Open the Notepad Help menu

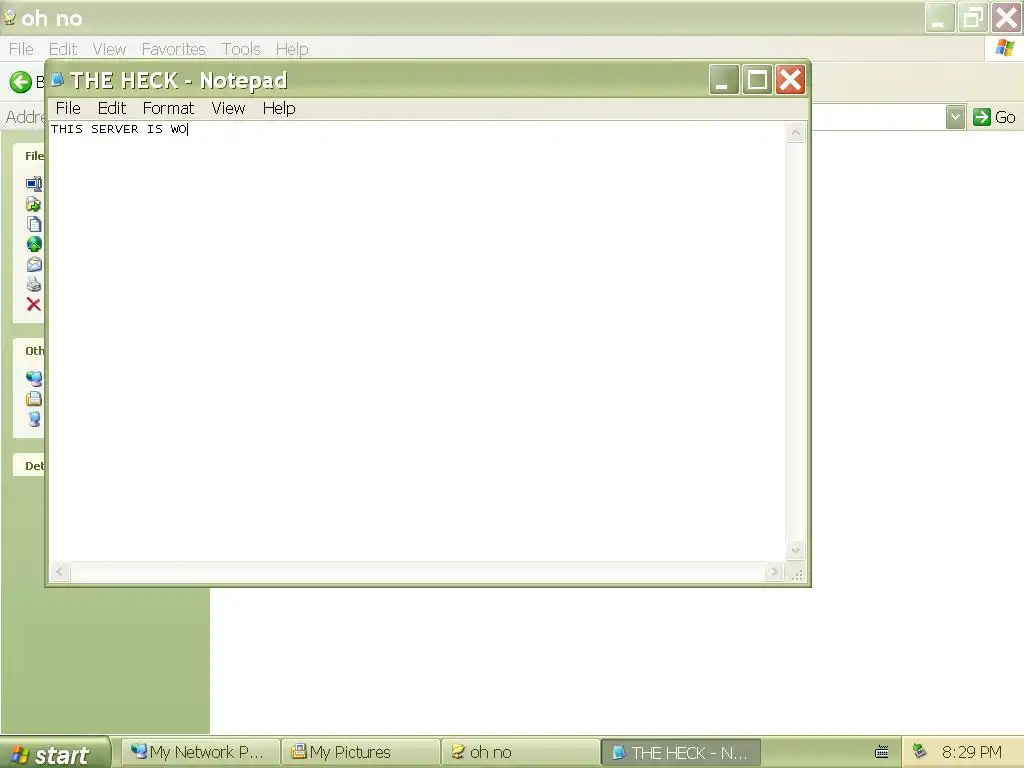pyautogui.click(x=279, y=108)
